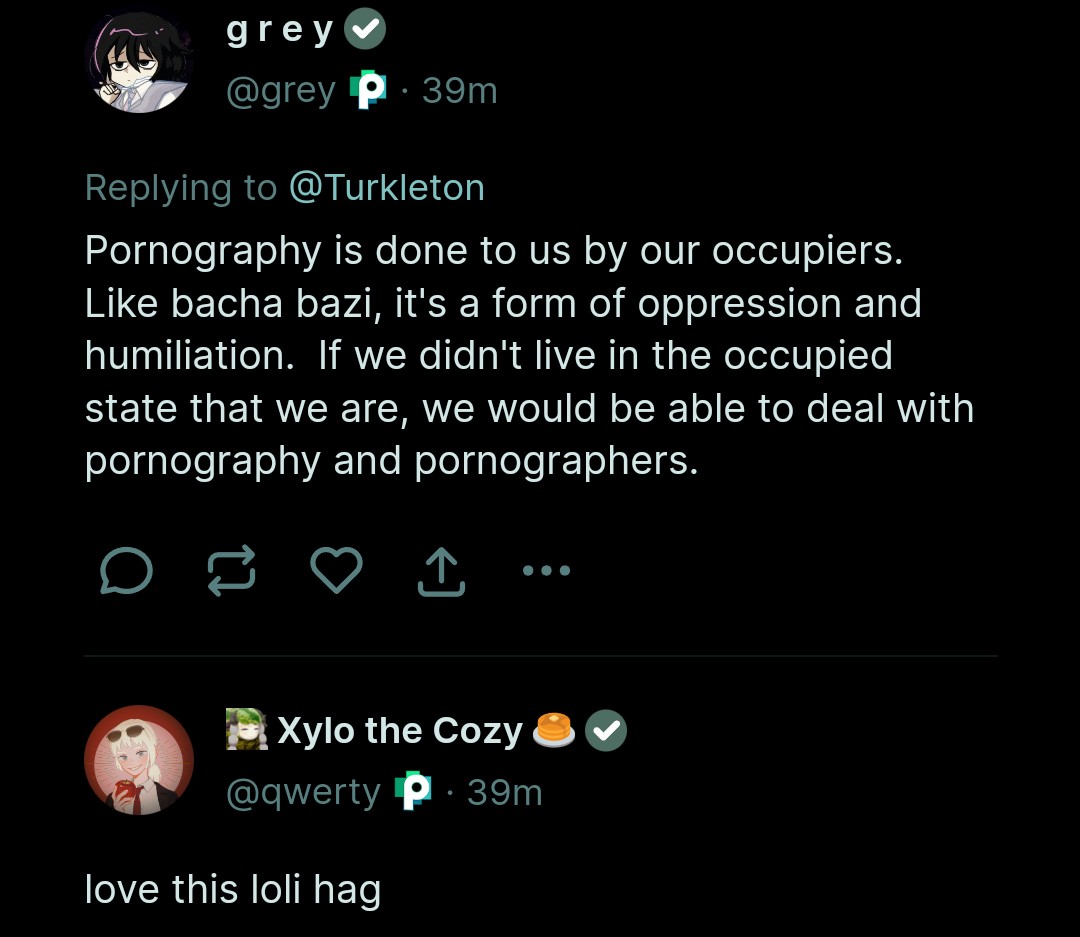Click the "grey" display name
This screenshot has height=937, width=1080.
(281, 31)
